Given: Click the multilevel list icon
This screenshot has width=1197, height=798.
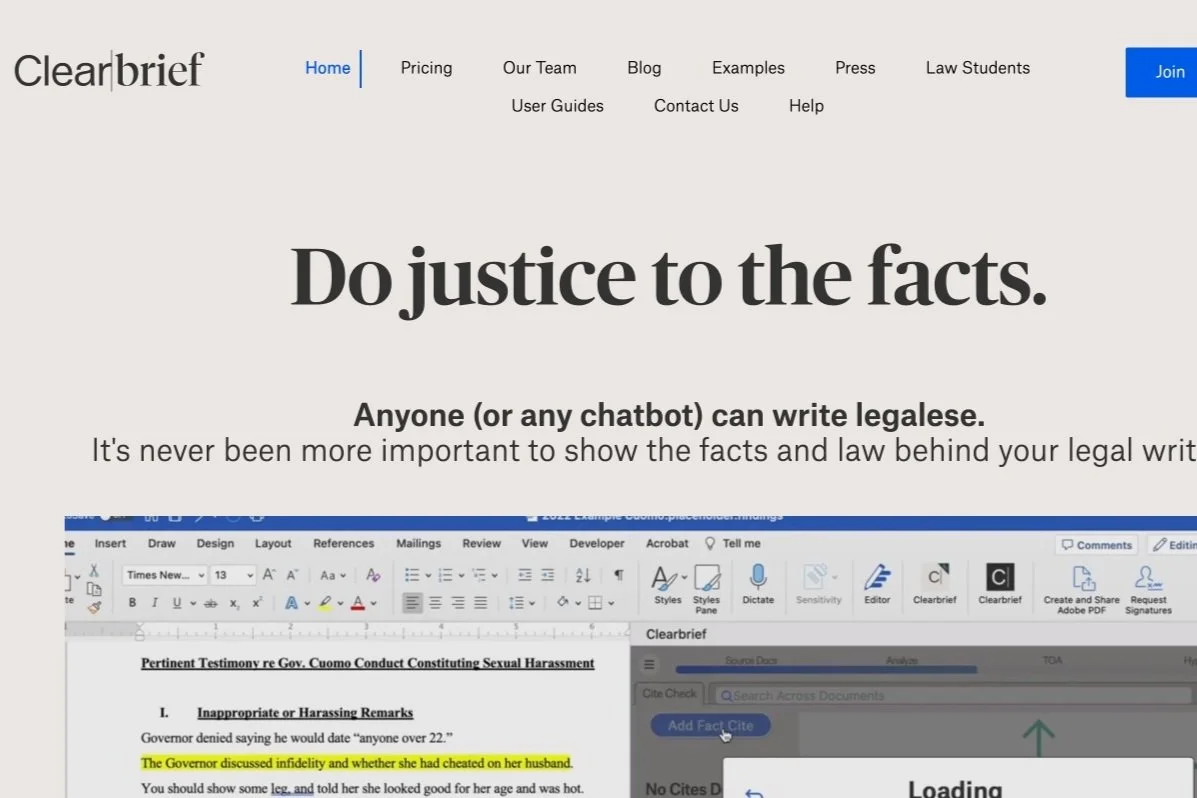Looking at the screenshot, I should tap(479, 575).
